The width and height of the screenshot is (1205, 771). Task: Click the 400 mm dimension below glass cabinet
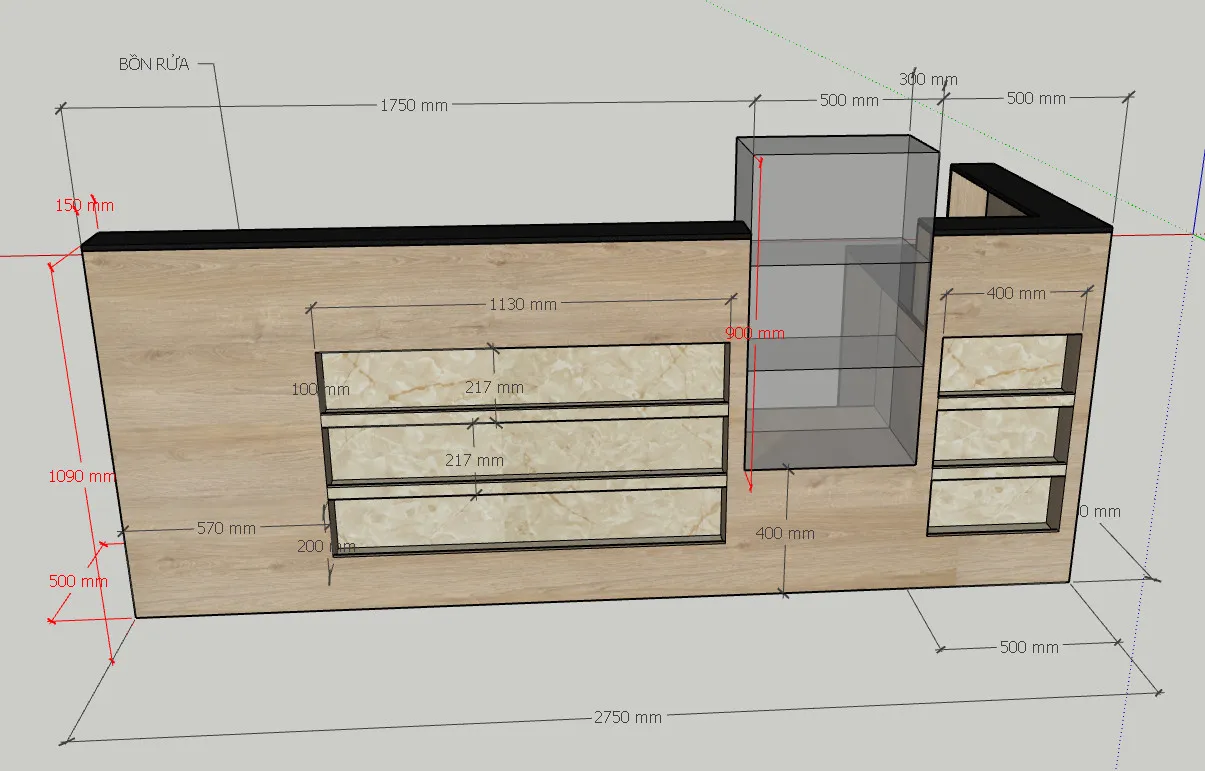(784, 533)
